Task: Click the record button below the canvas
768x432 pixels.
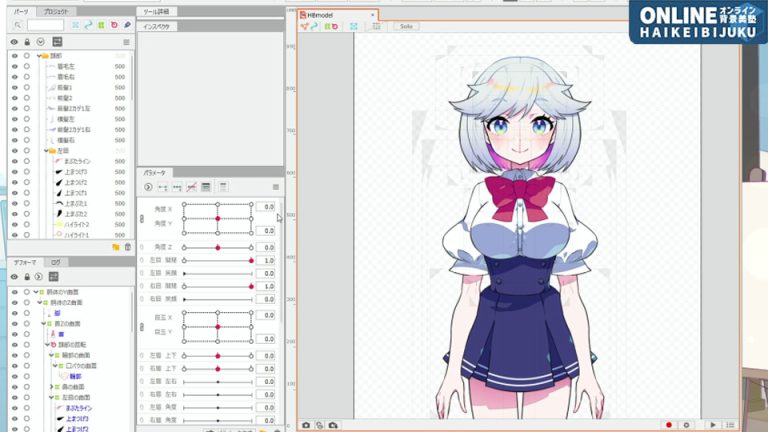Action: [669, 425]
